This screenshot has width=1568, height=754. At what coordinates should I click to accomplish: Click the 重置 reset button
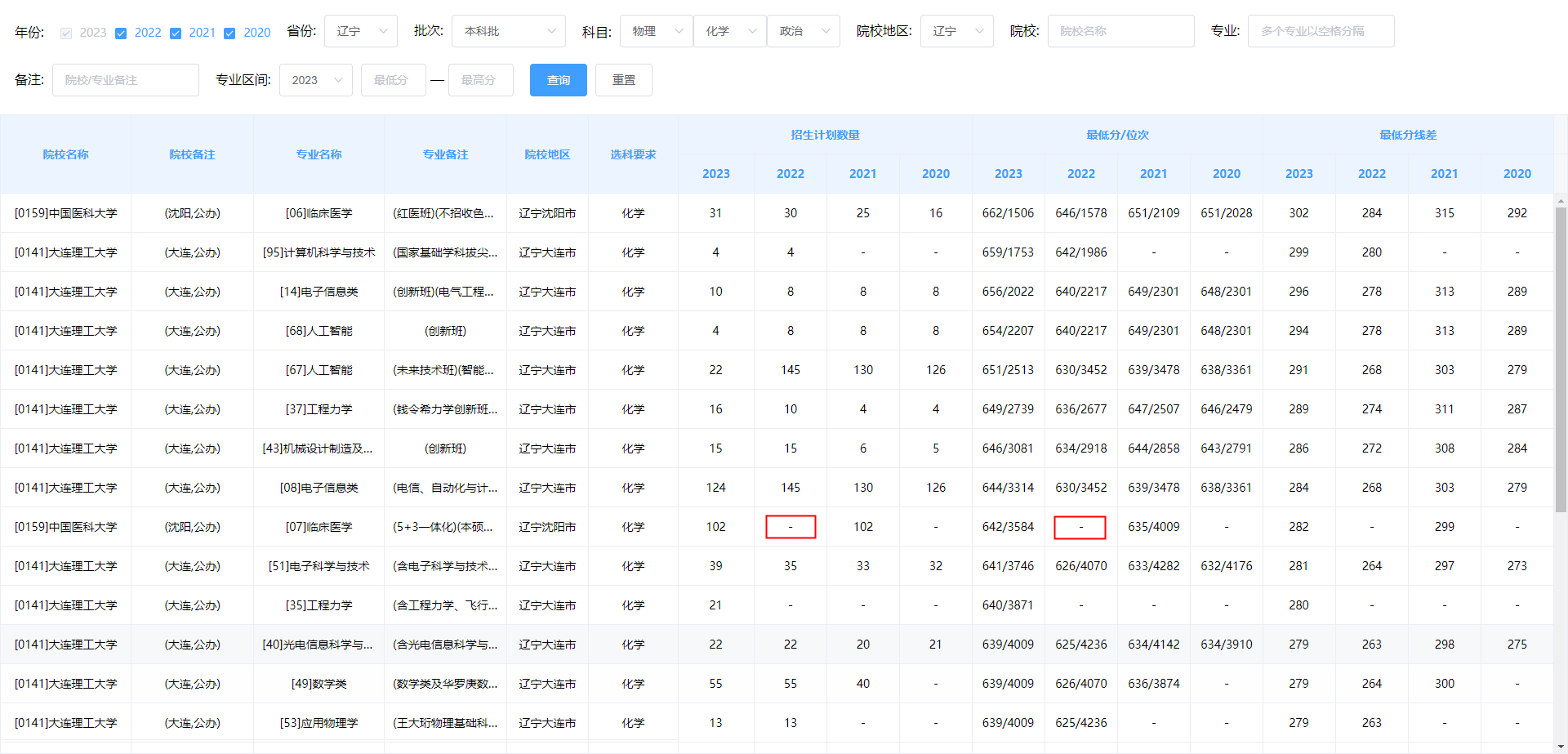pyautogui.click(x=623, y=79)
